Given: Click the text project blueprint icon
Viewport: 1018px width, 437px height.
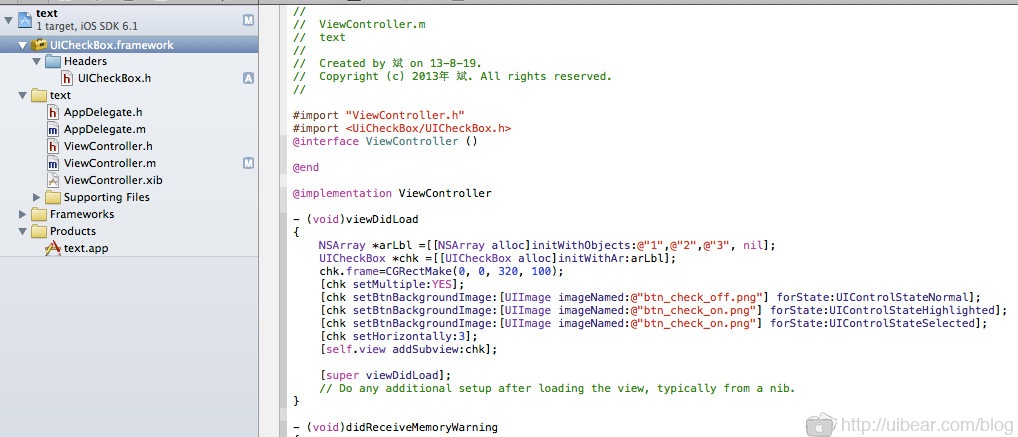Looking at the screenshot, I should click(x=25, y=19).
